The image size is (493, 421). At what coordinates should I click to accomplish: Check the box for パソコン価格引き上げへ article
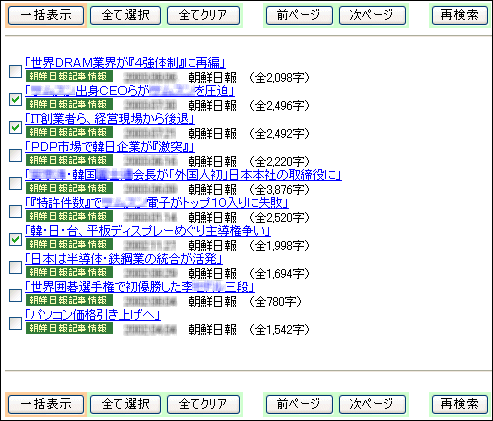15,323
